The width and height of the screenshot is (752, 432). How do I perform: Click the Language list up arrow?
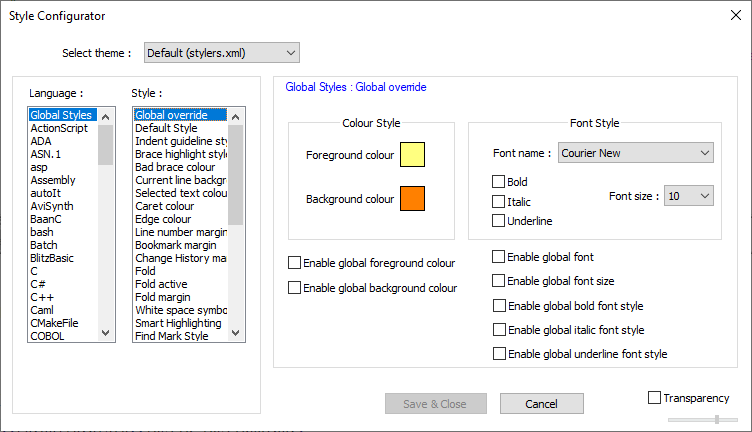[x=106, y=117]
